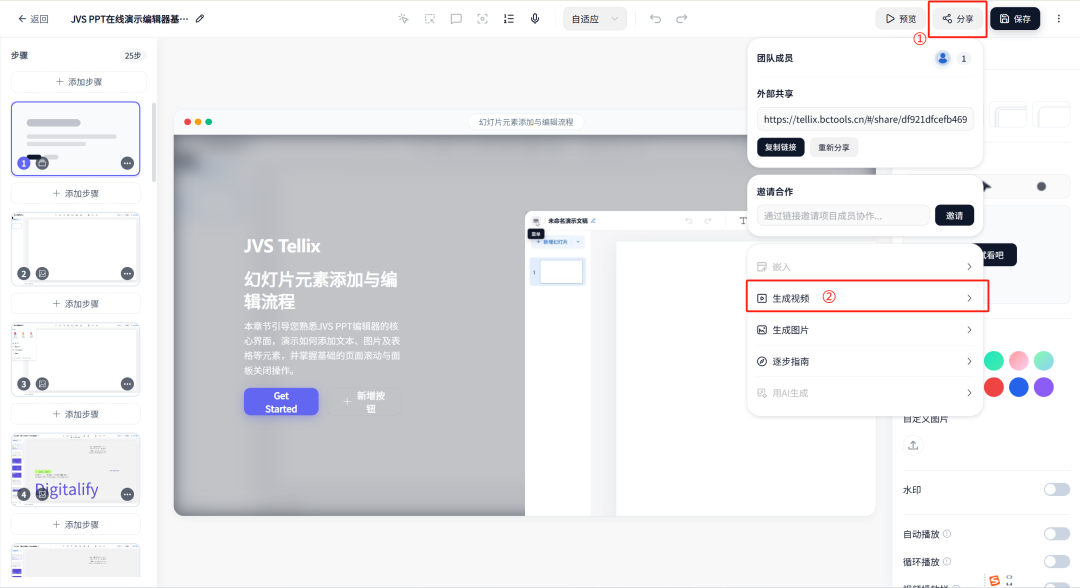
Task: Click the info icon beside 循环播放
Action: click(x=947, y=561)
